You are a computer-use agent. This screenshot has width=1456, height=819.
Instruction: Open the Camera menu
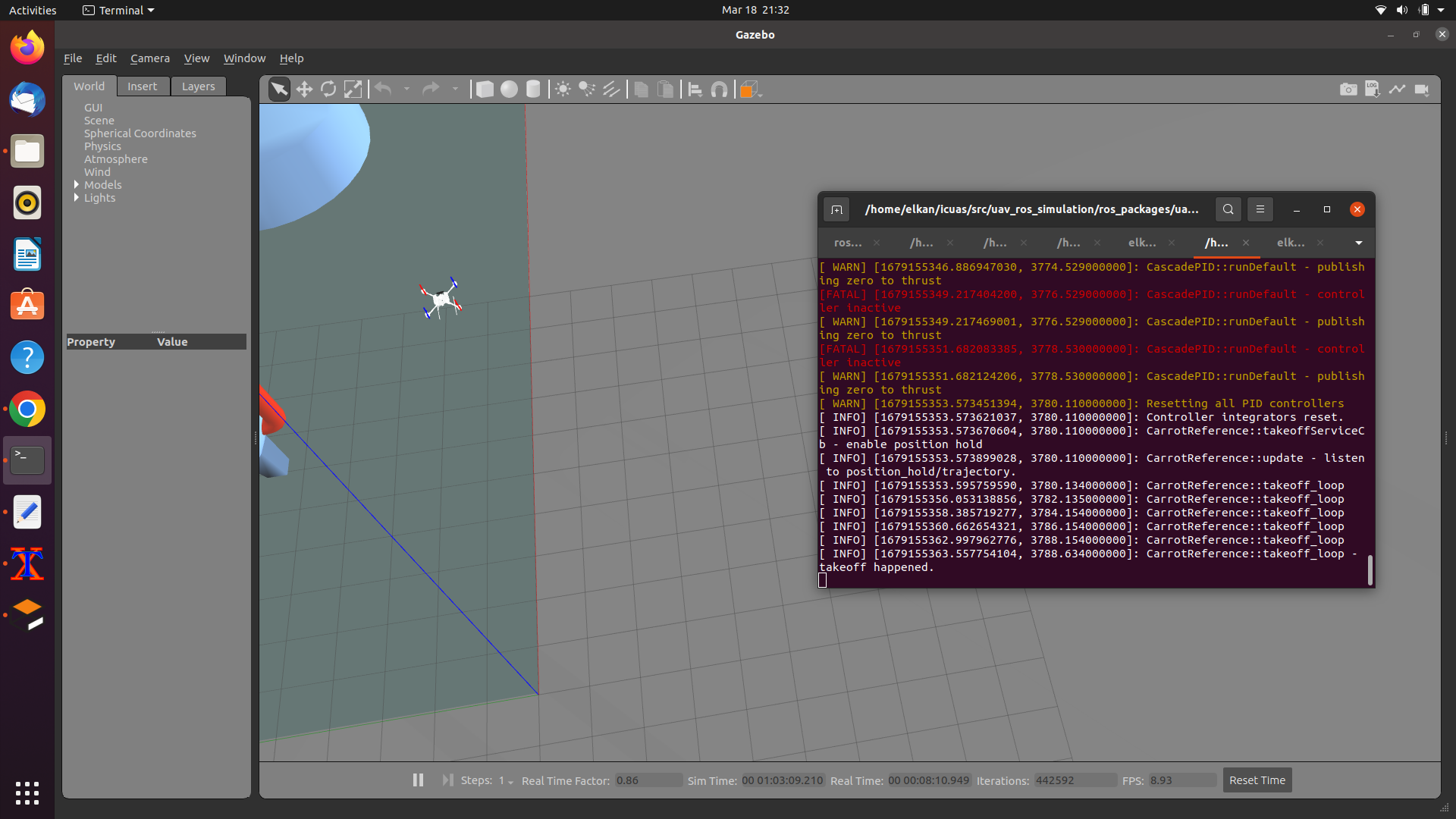pos(149,58)
